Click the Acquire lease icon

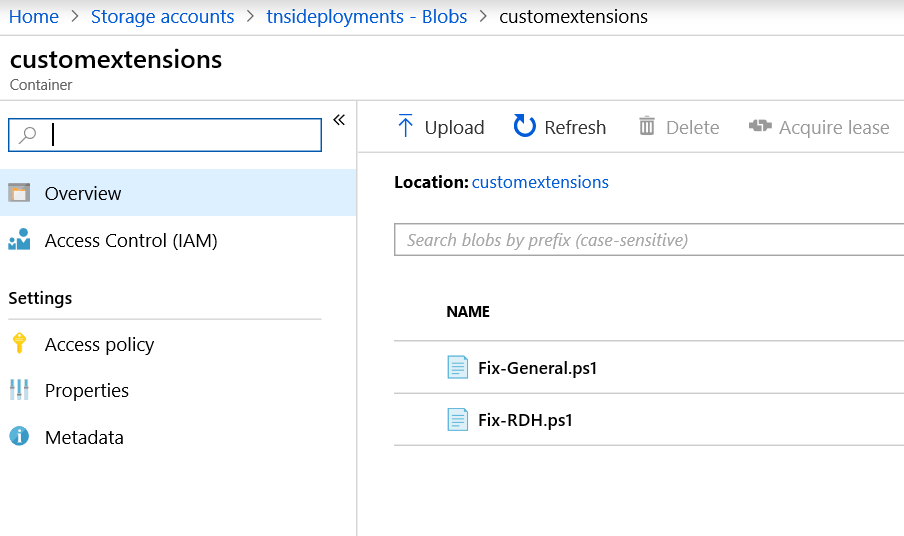pos(760,125)
